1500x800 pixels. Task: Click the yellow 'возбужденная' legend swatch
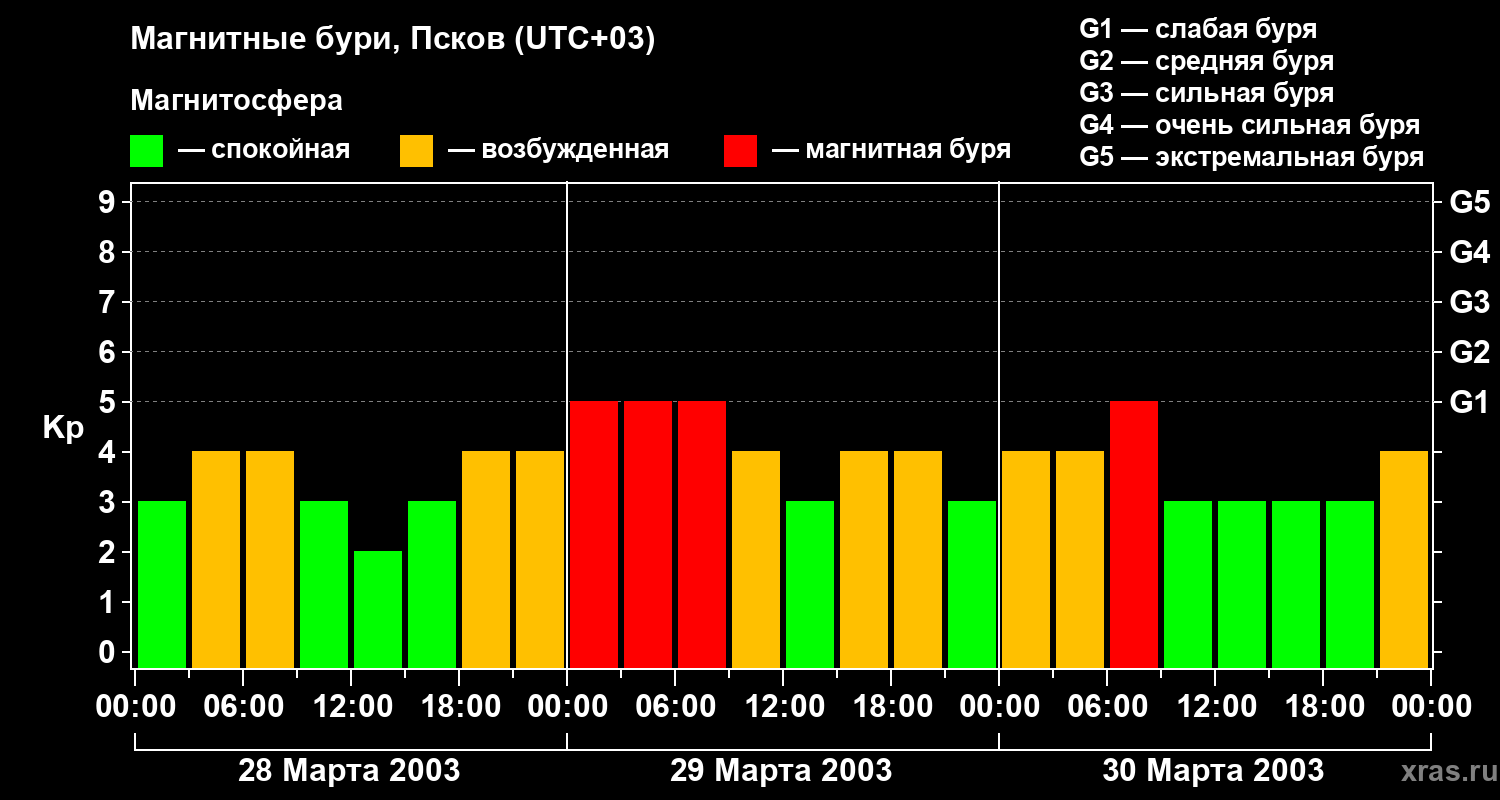click(x=416, y=151)
